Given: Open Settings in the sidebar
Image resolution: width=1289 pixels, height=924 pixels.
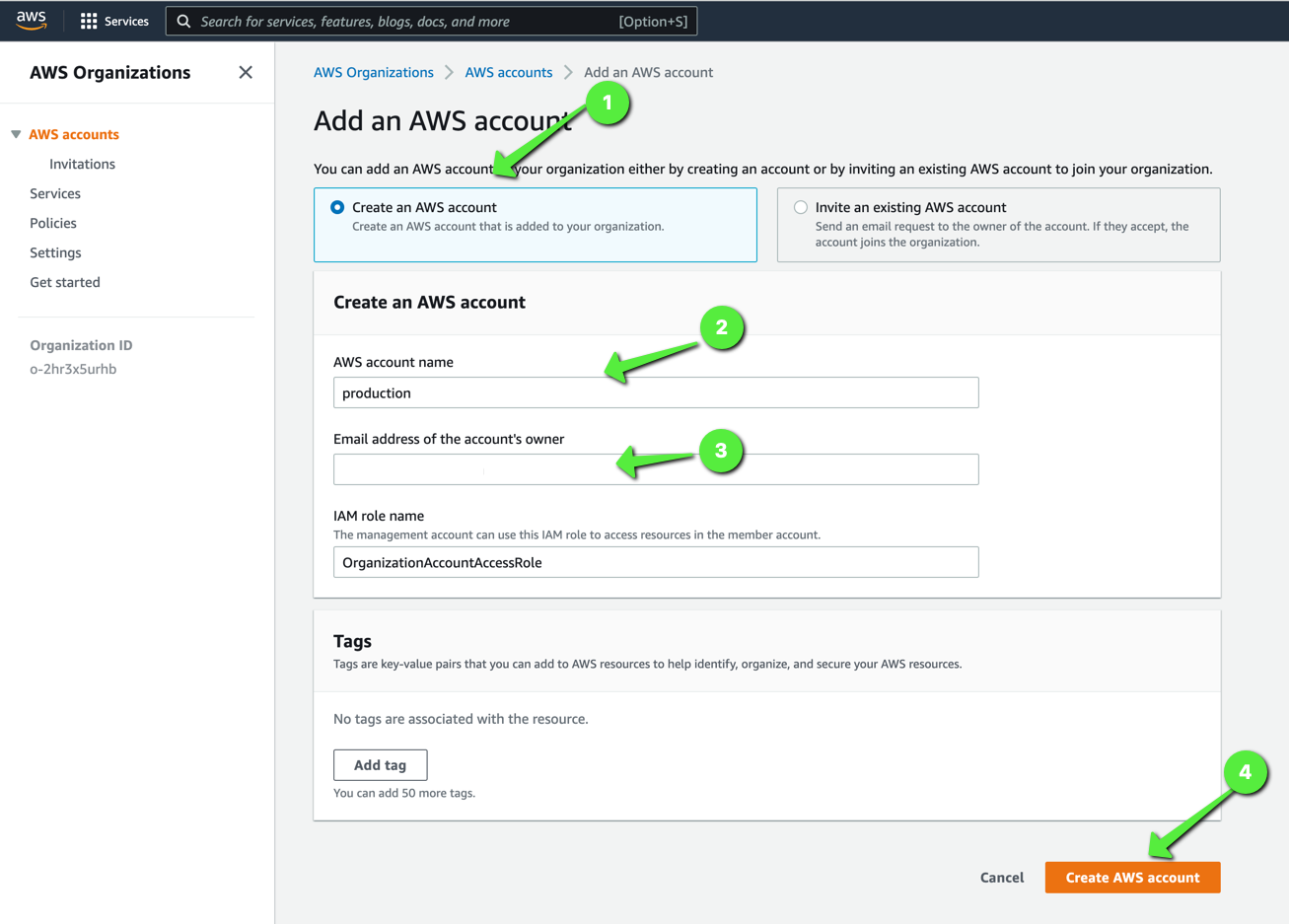Looking at the screenshot, I should tap(55, 252).
